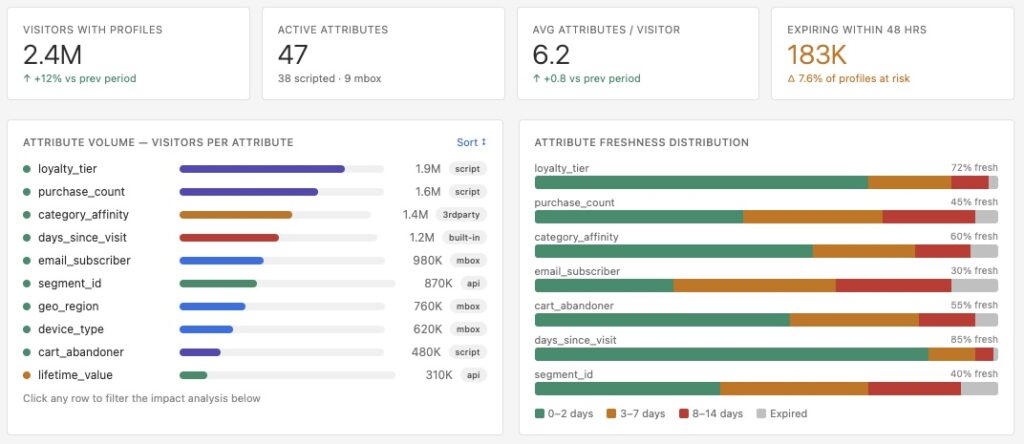Click the script tag on purchase_count row
This screenshot has height=444, width=1024.
tap(467, 192)
